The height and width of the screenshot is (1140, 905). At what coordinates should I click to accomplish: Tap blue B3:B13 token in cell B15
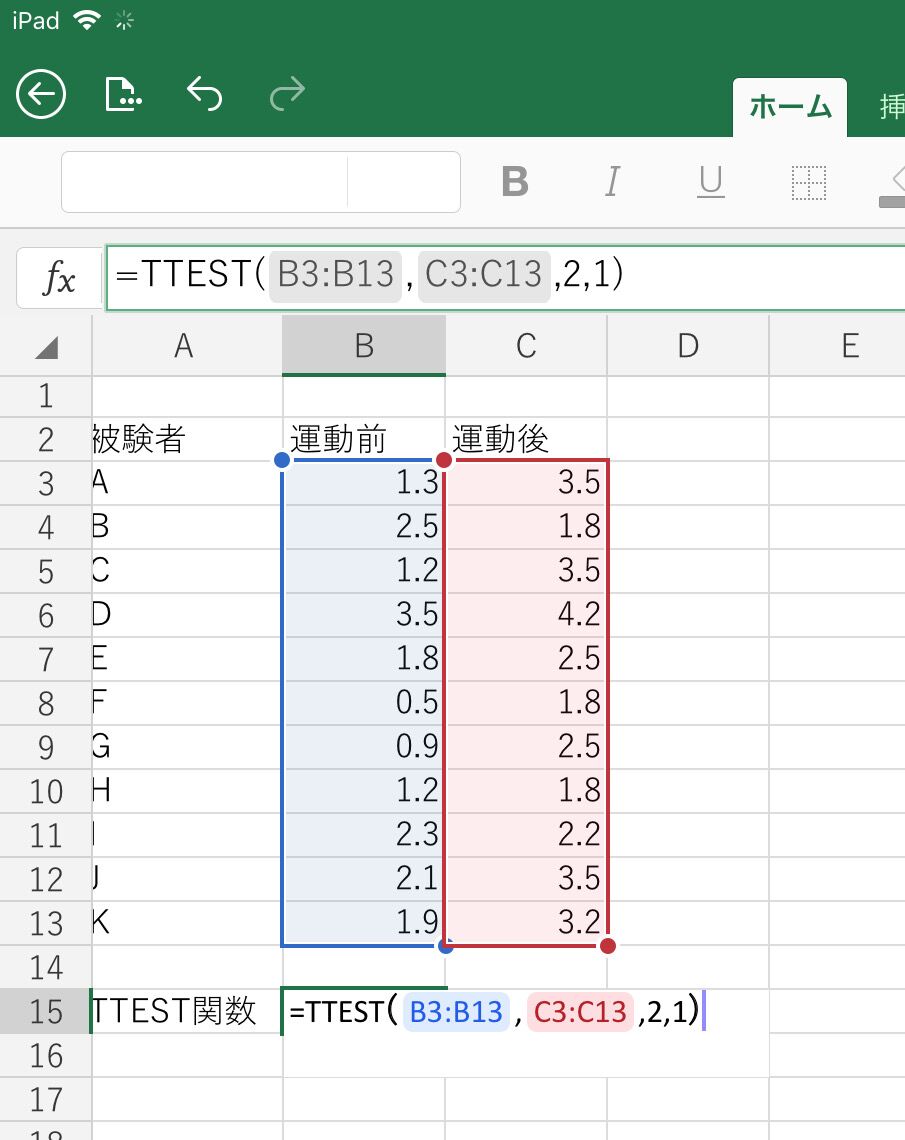point(456,1012)
